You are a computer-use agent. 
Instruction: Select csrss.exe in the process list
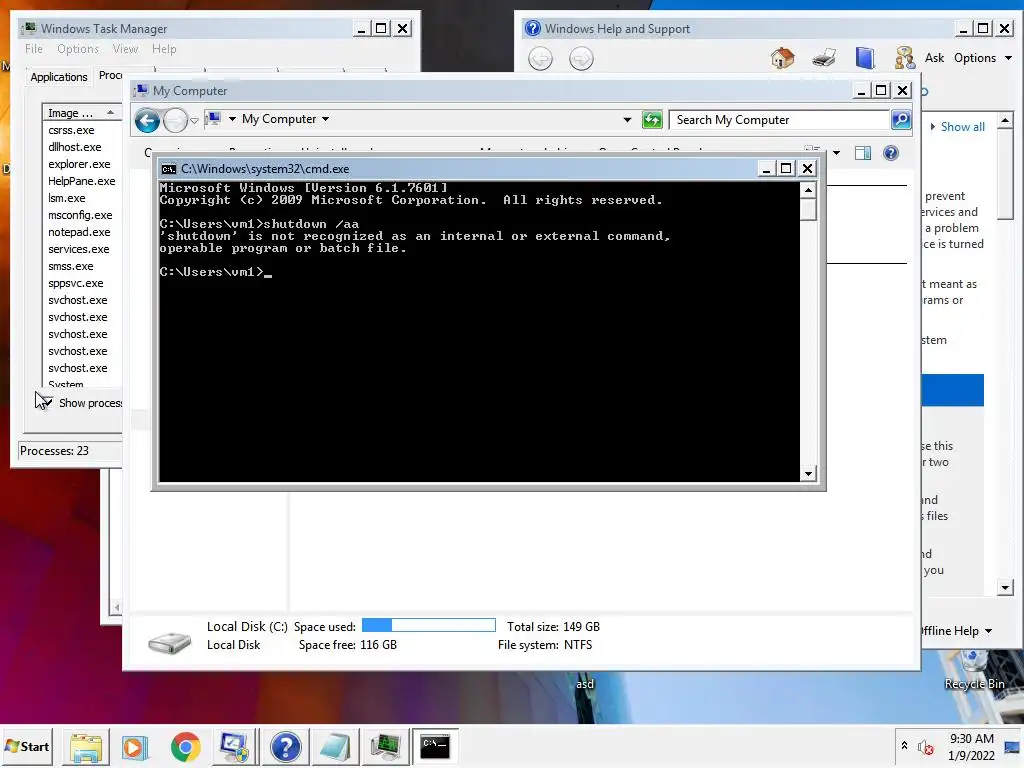[x=71, y=131]
